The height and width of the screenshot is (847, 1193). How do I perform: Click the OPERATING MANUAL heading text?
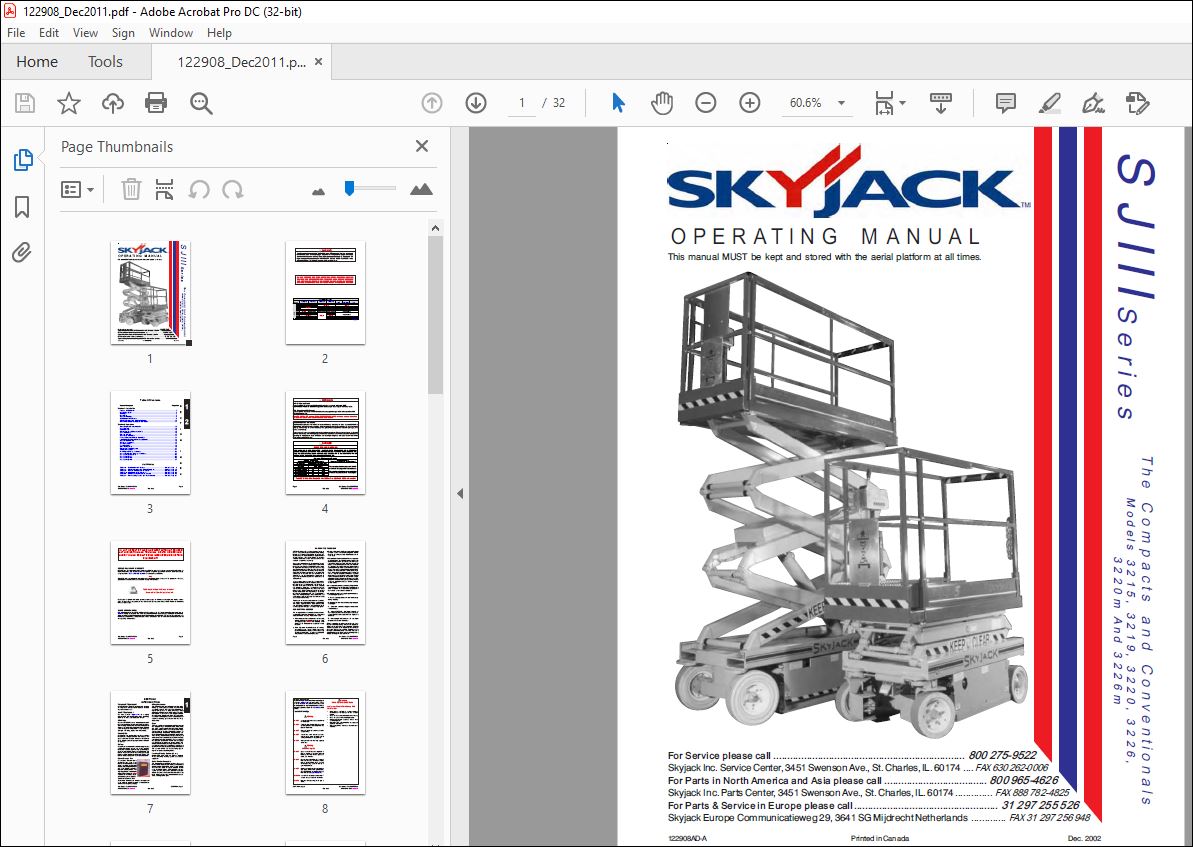(x=826, y=237)
